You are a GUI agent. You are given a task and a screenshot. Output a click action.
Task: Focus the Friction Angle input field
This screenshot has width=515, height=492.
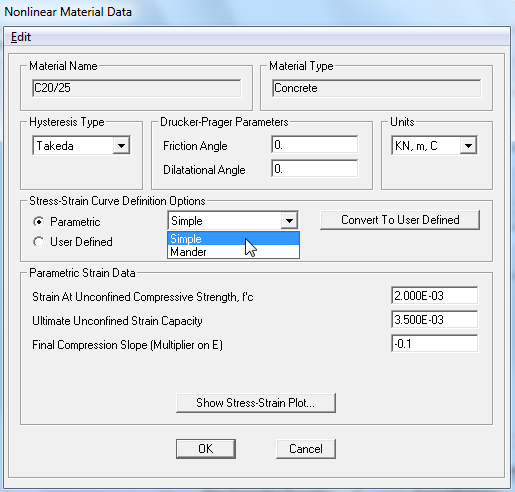(x=315, y=145)
